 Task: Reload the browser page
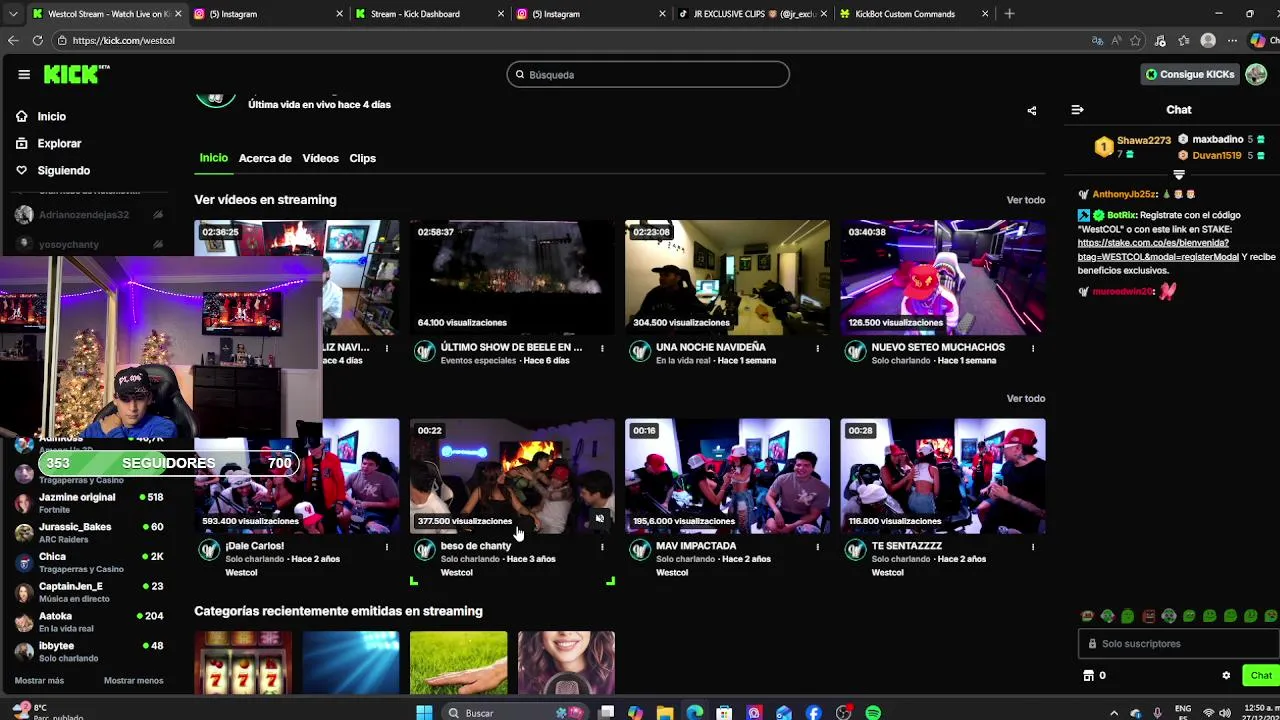pos(37,40)
